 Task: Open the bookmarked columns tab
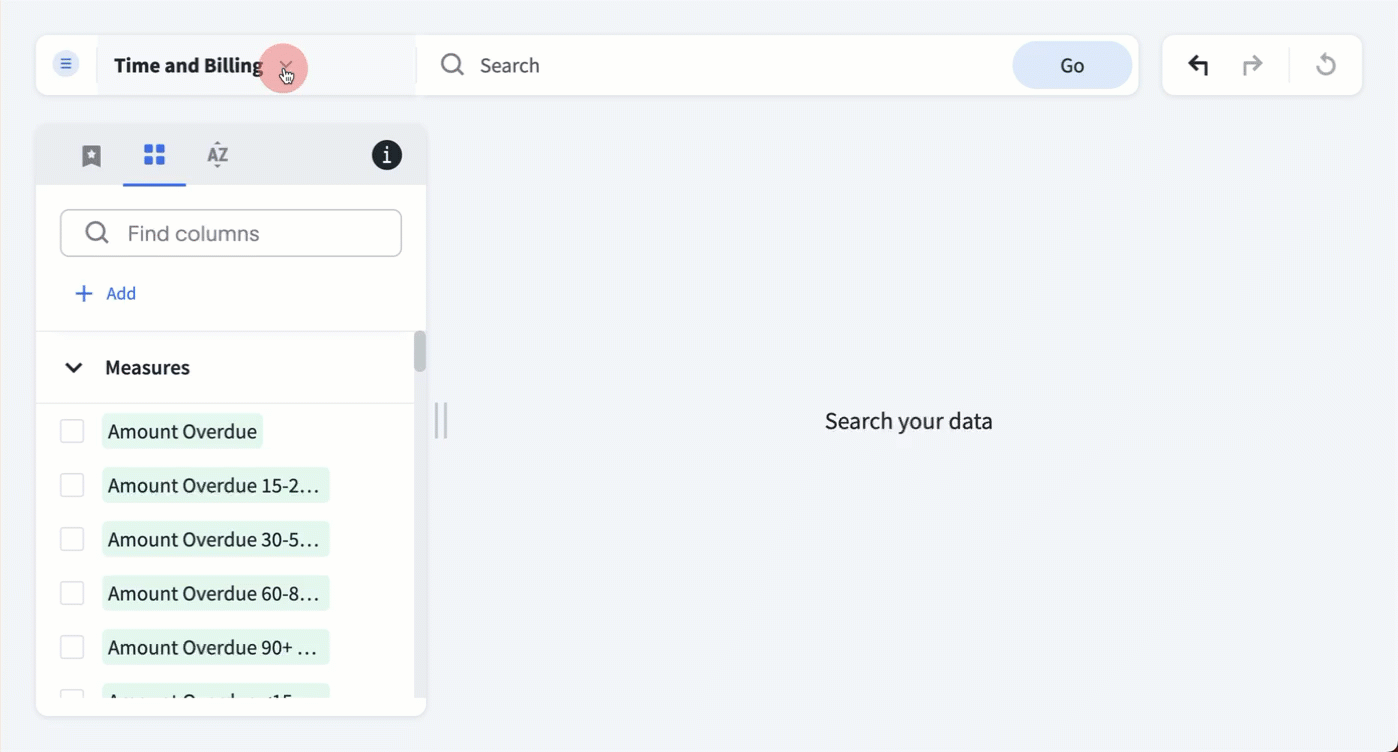(x=91, y=155)
